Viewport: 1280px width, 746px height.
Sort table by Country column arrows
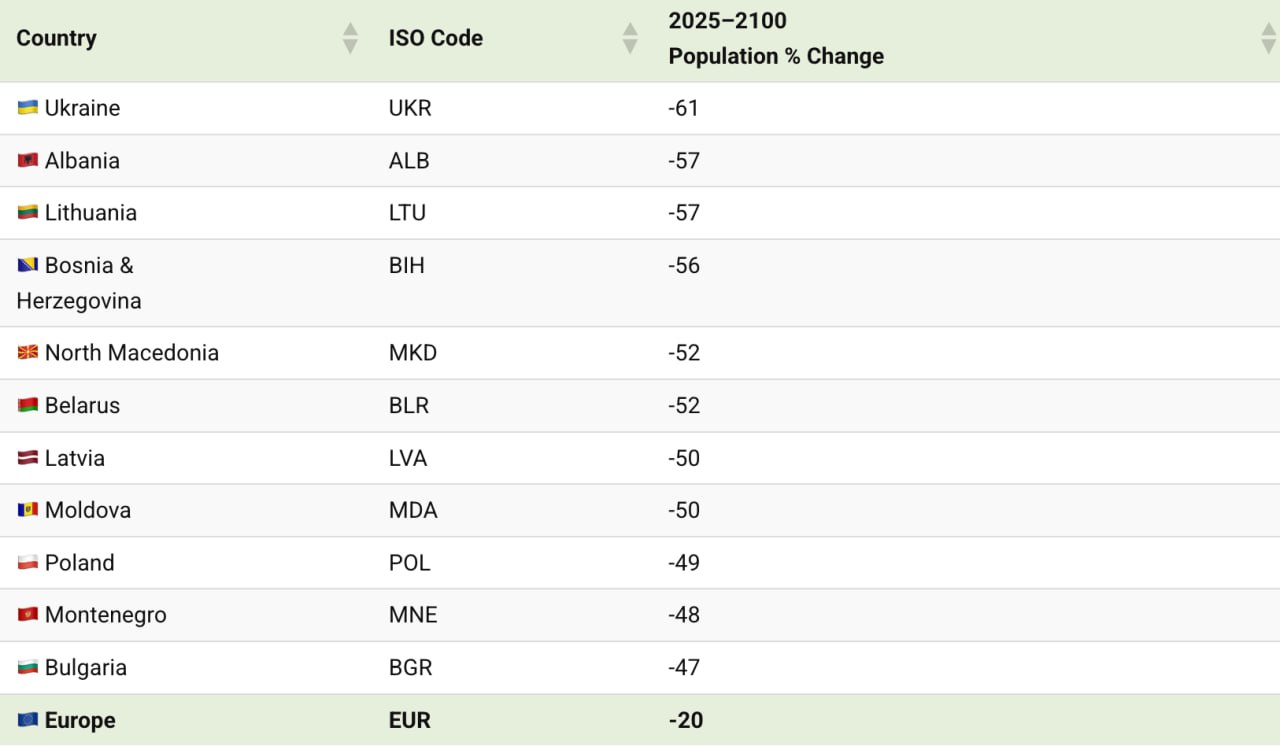(350, 38)
